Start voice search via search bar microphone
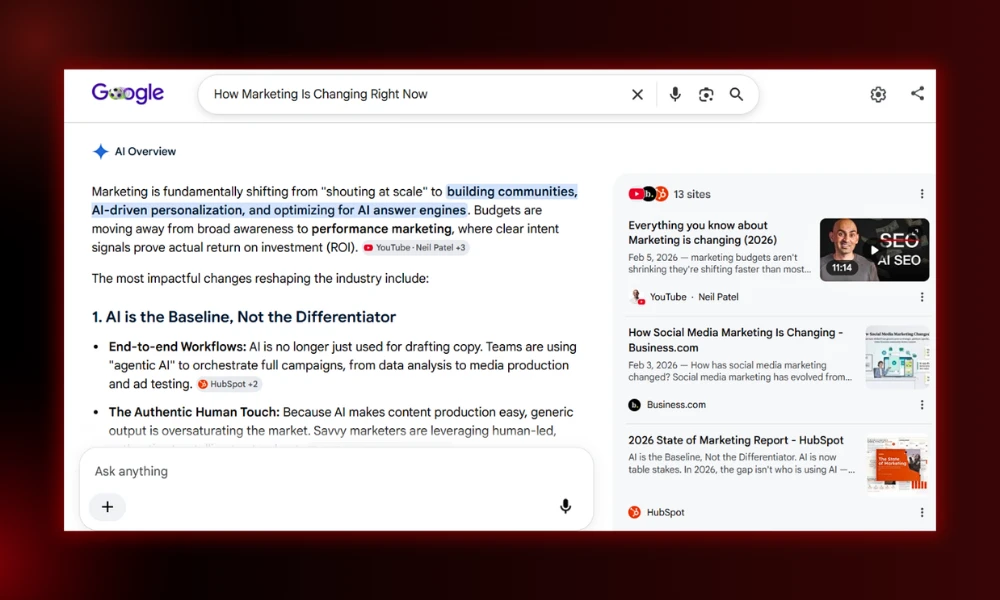 675,94
